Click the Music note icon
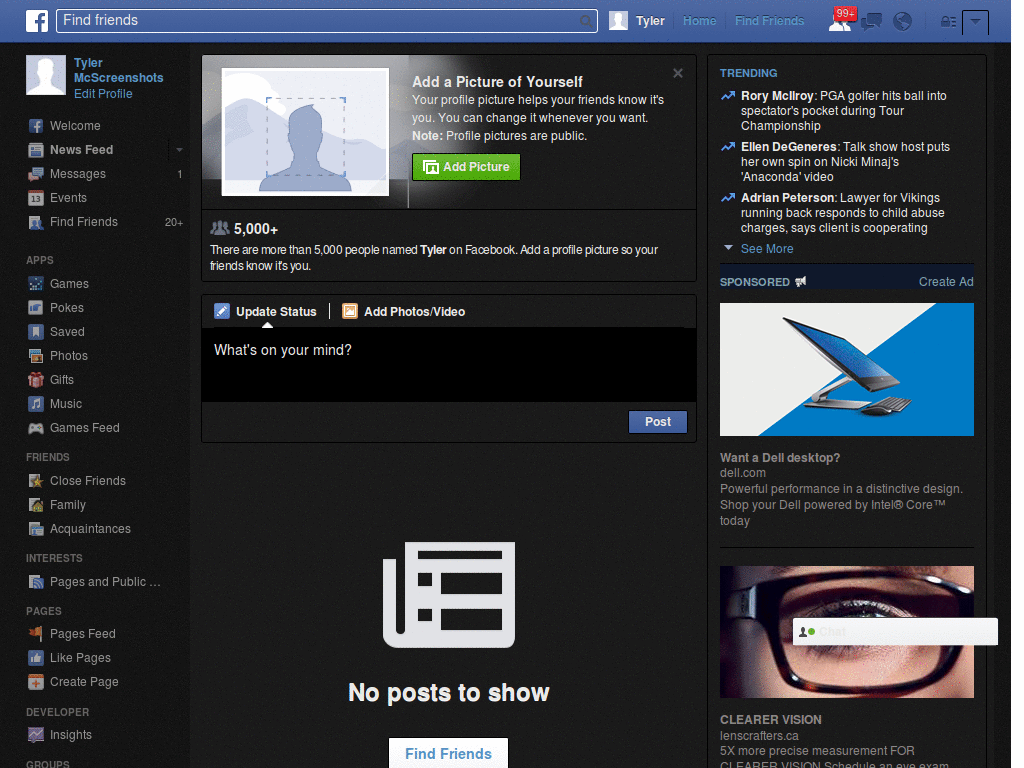The width and height of the screenshot is (1024, 768). pos(36,404)
